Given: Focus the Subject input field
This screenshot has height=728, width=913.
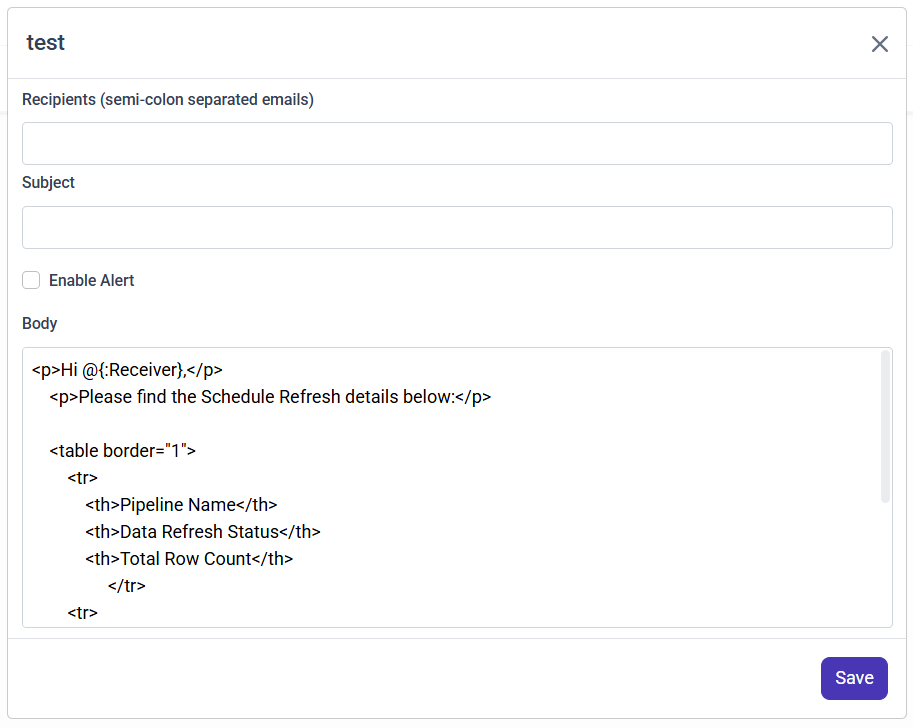Looking at the screenshot, I should click(457, 228).
